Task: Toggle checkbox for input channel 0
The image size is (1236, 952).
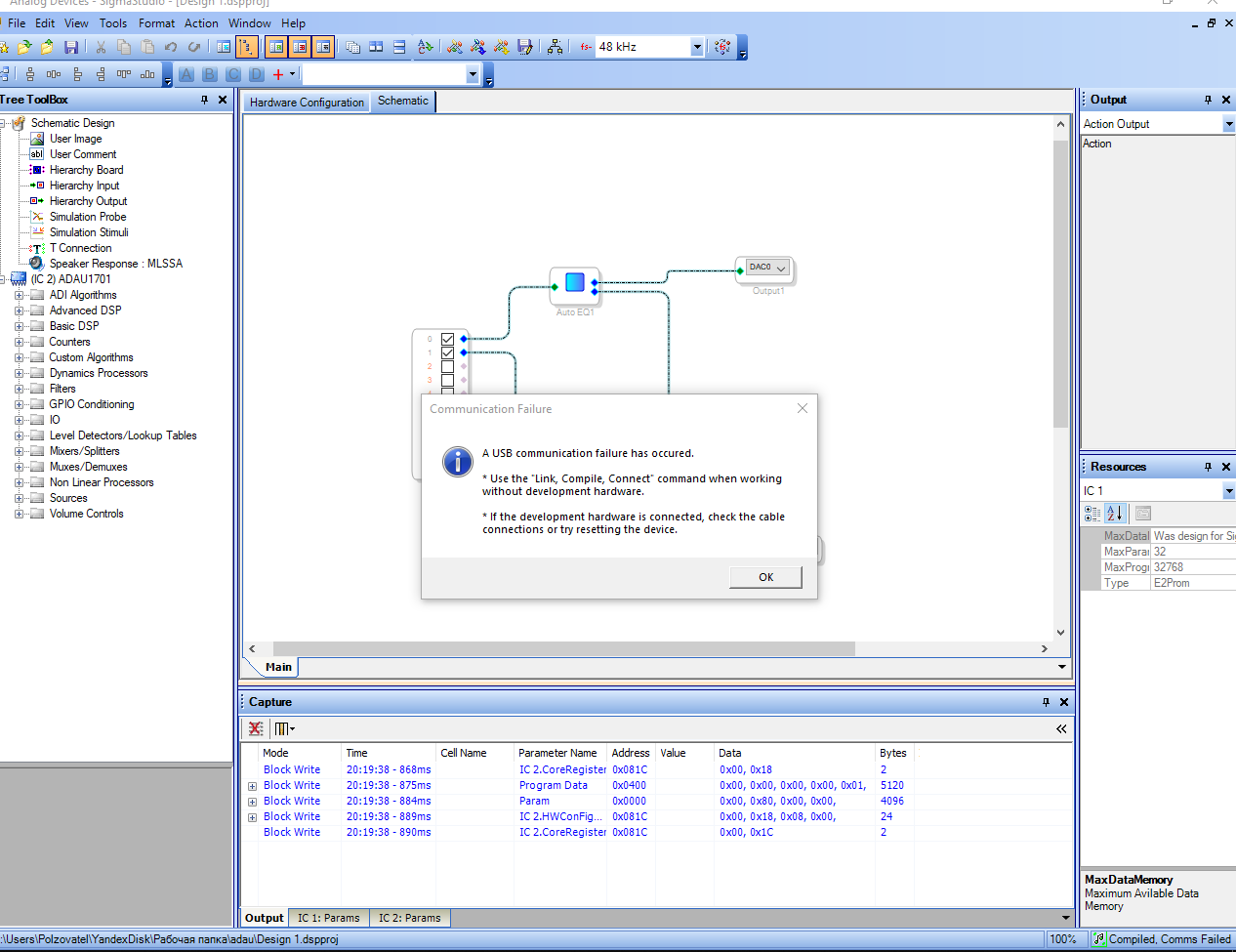Action: (x=448, y=339)
